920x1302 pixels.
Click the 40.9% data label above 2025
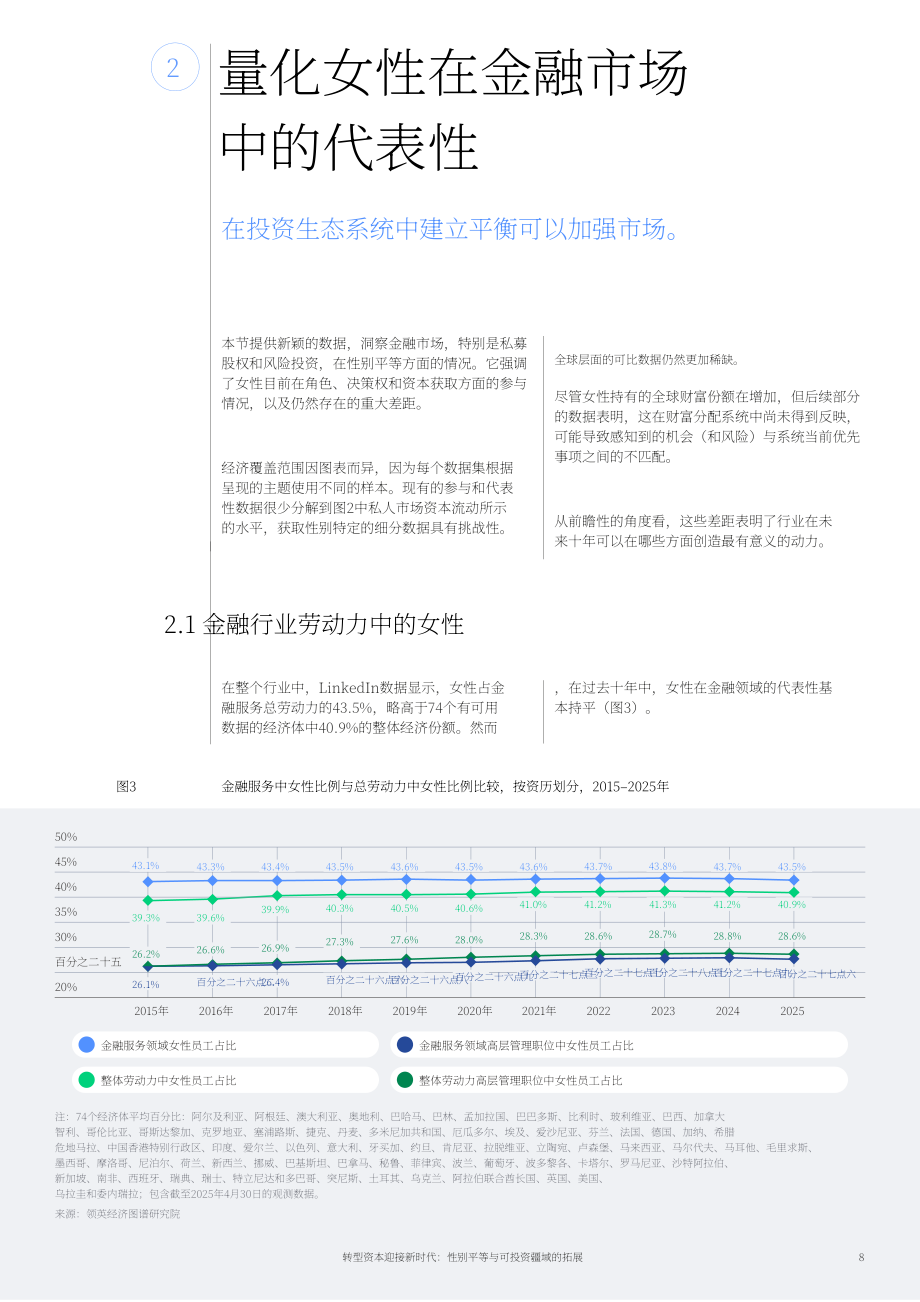[791, 905]
